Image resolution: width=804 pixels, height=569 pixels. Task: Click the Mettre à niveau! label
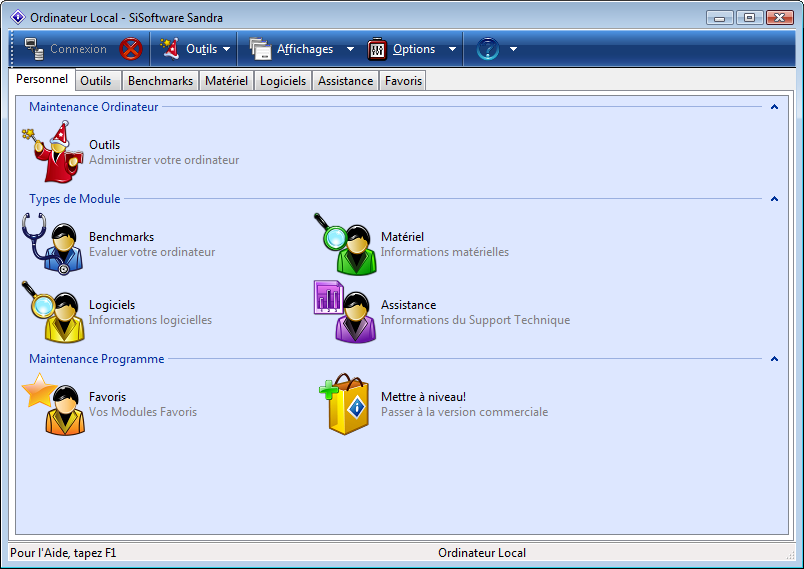424,397
